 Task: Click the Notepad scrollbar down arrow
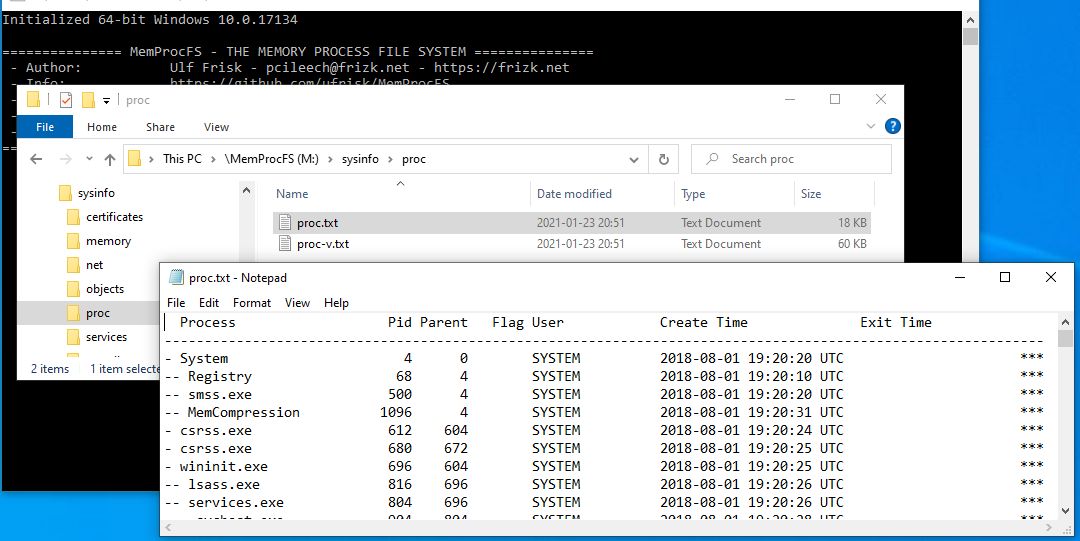[1066, 511]
